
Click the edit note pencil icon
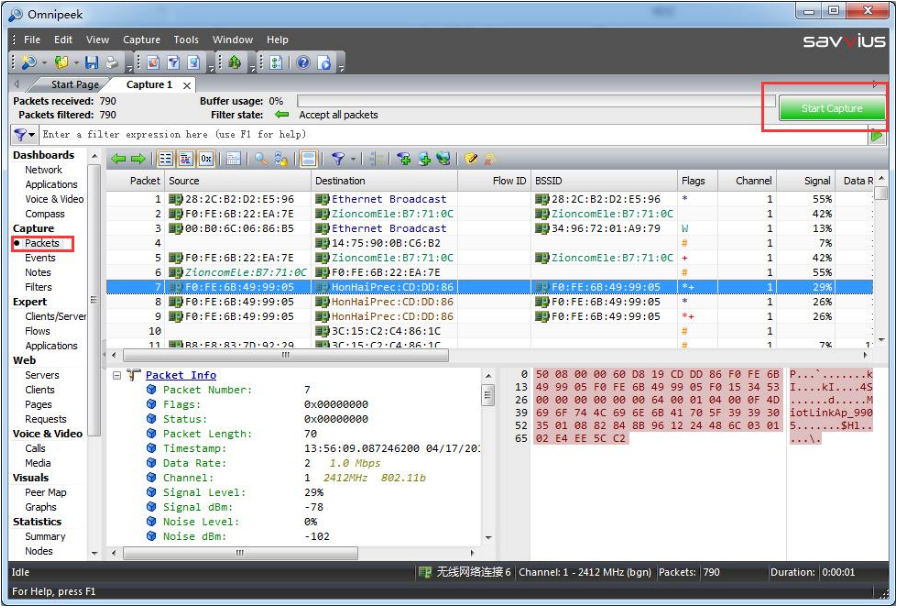(x=471, y=158)
